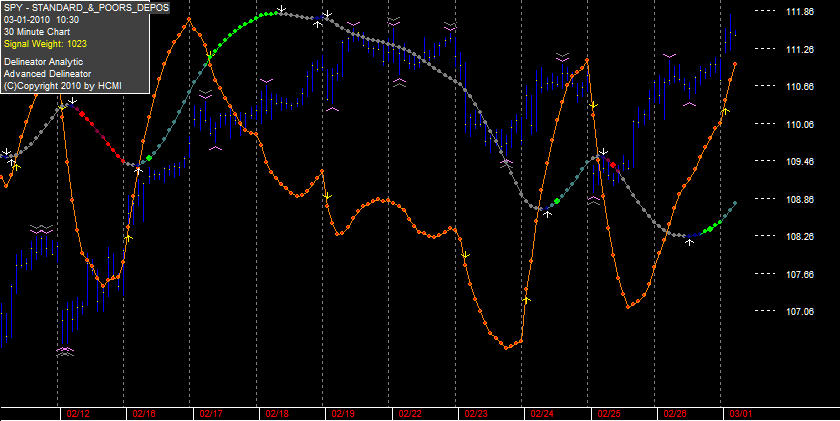Click yellow arrow on orange line above 03/01
Viewport: 840px width, 421px height.
pos(725,110)
